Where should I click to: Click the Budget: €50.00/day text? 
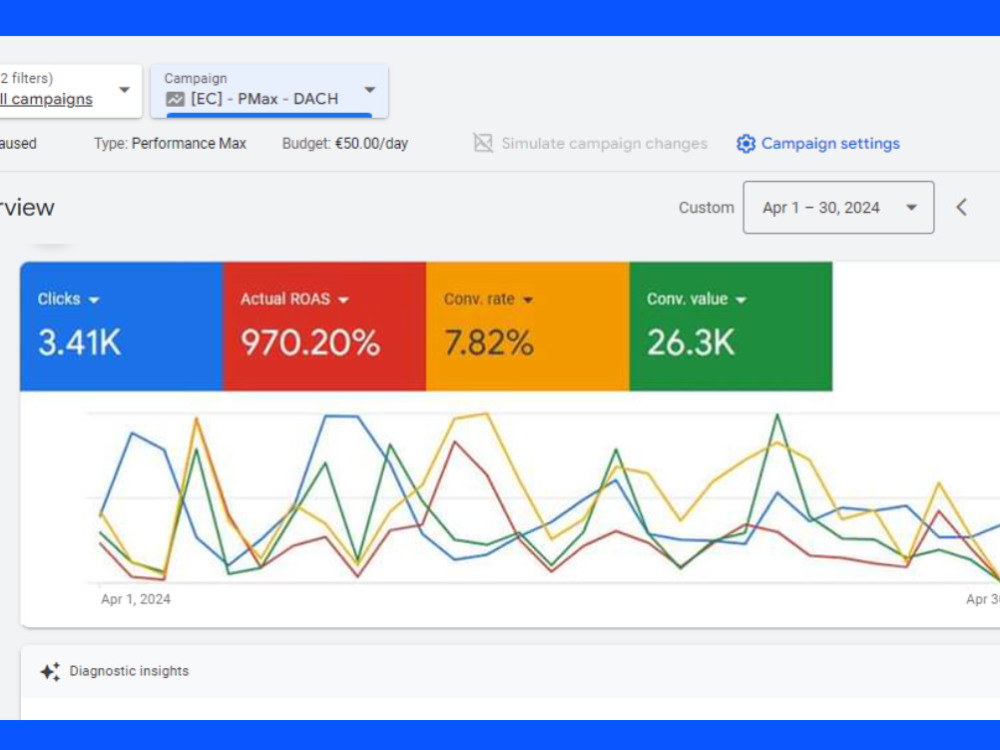(345, 143)
